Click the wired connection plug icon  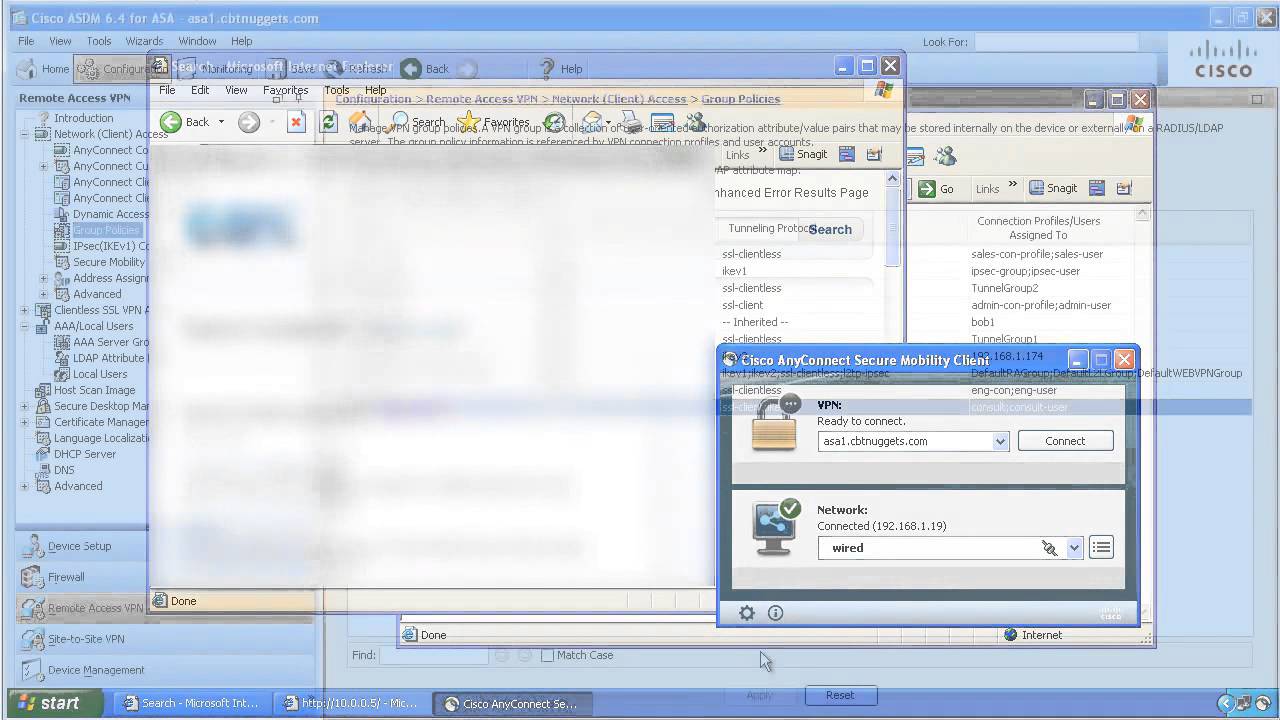point(1049,548)
